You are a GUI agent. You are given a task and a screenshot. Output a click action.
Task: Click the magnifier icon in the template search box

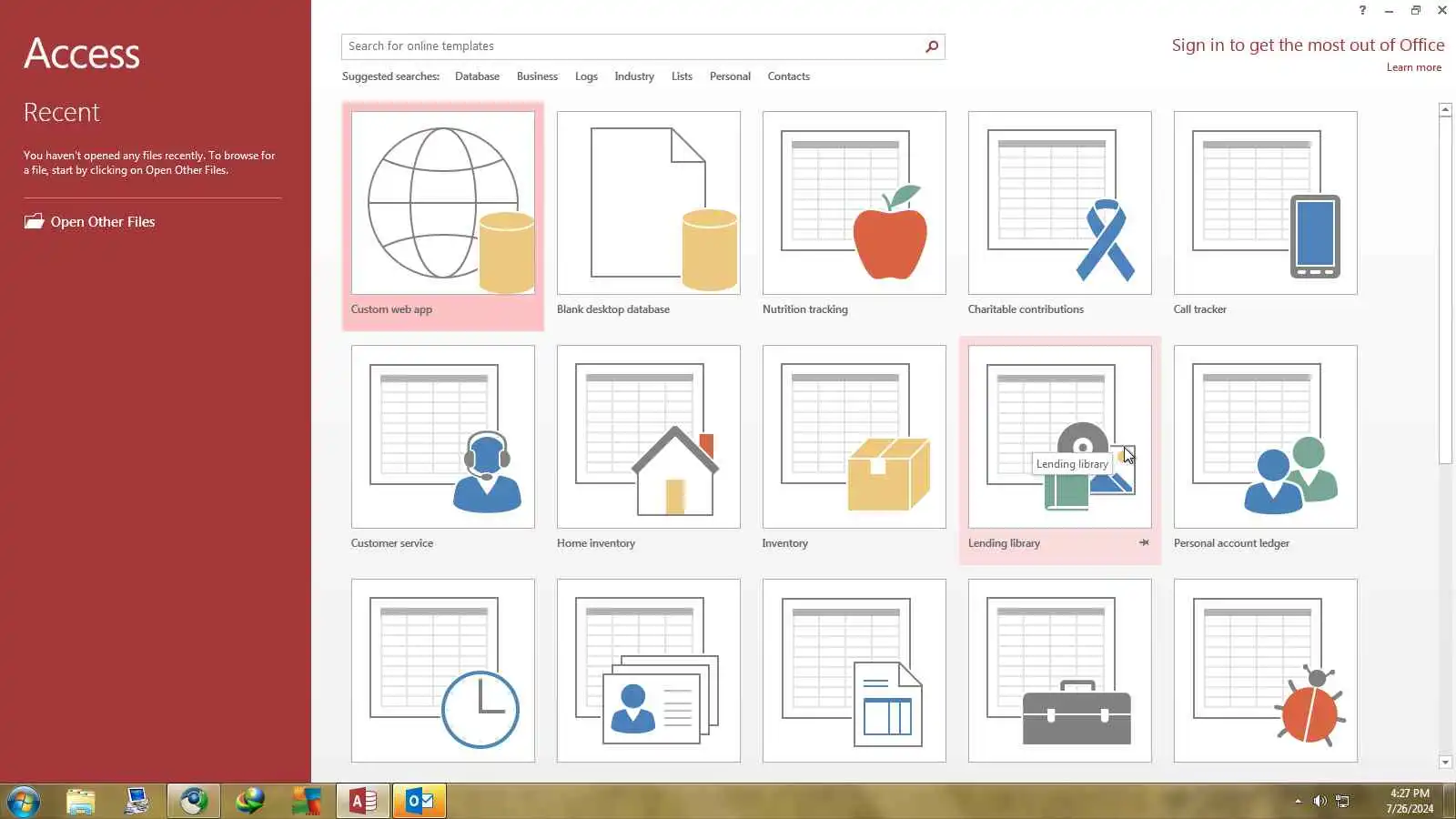pos(932,46)
